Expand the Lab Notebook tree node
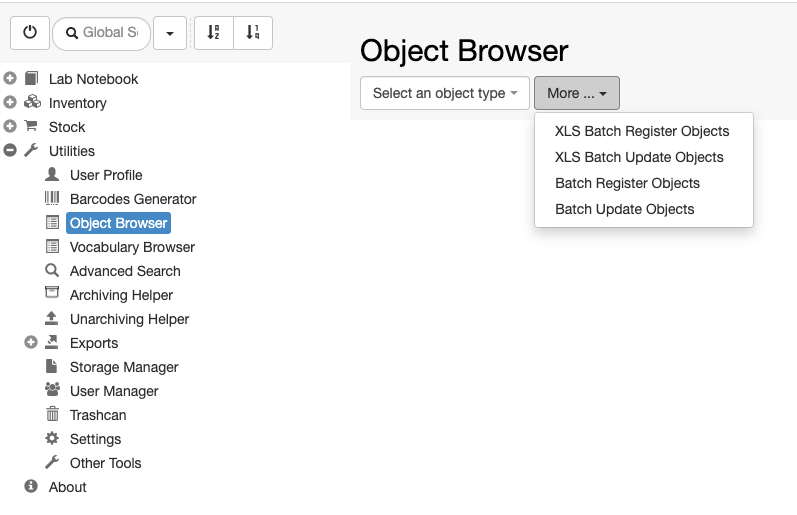The height and width of the screenshot is (515, 797). click(x=10, y=78)
